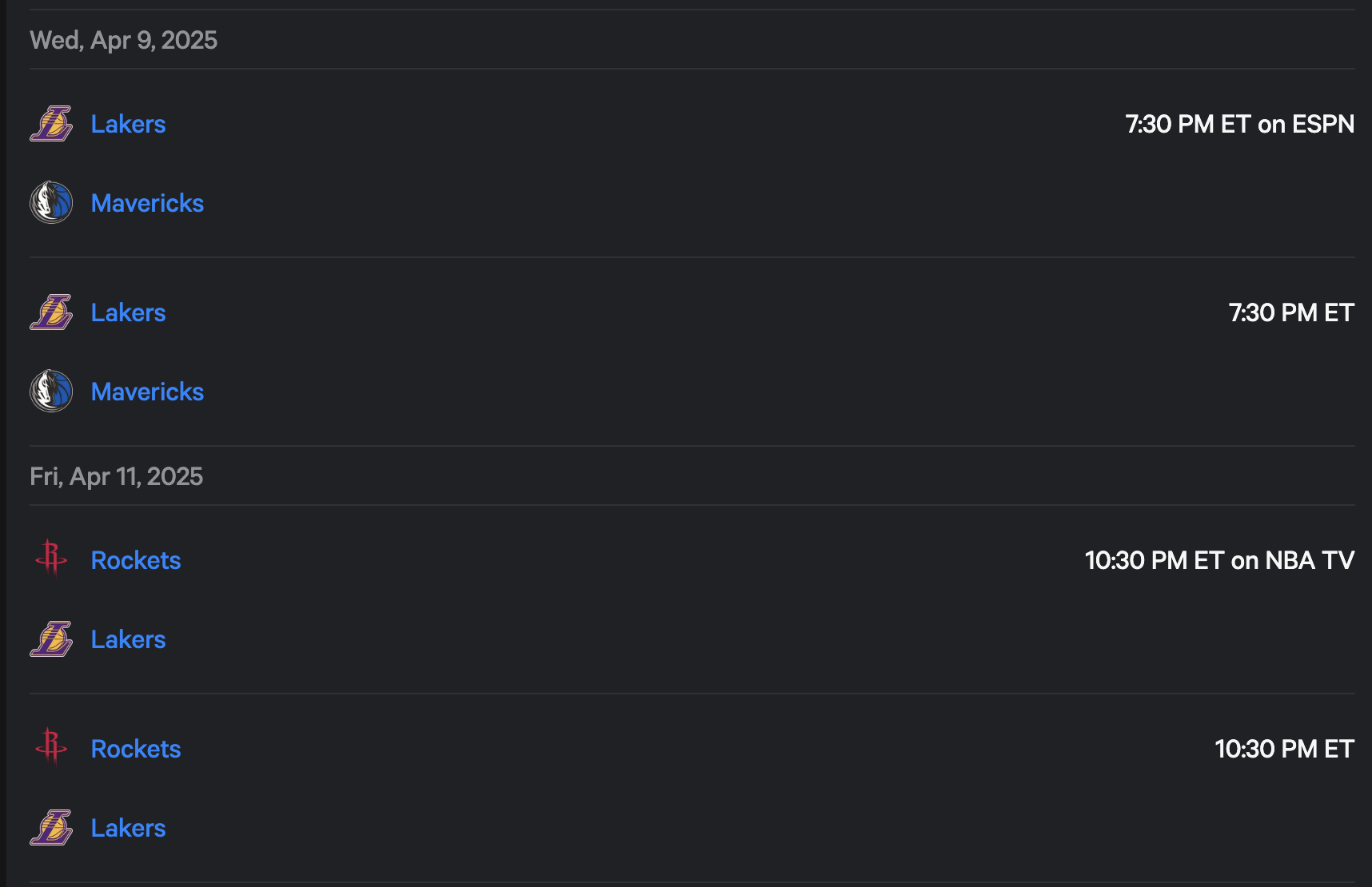Click the Lakers logo in the ESPN game

[51, 124]
